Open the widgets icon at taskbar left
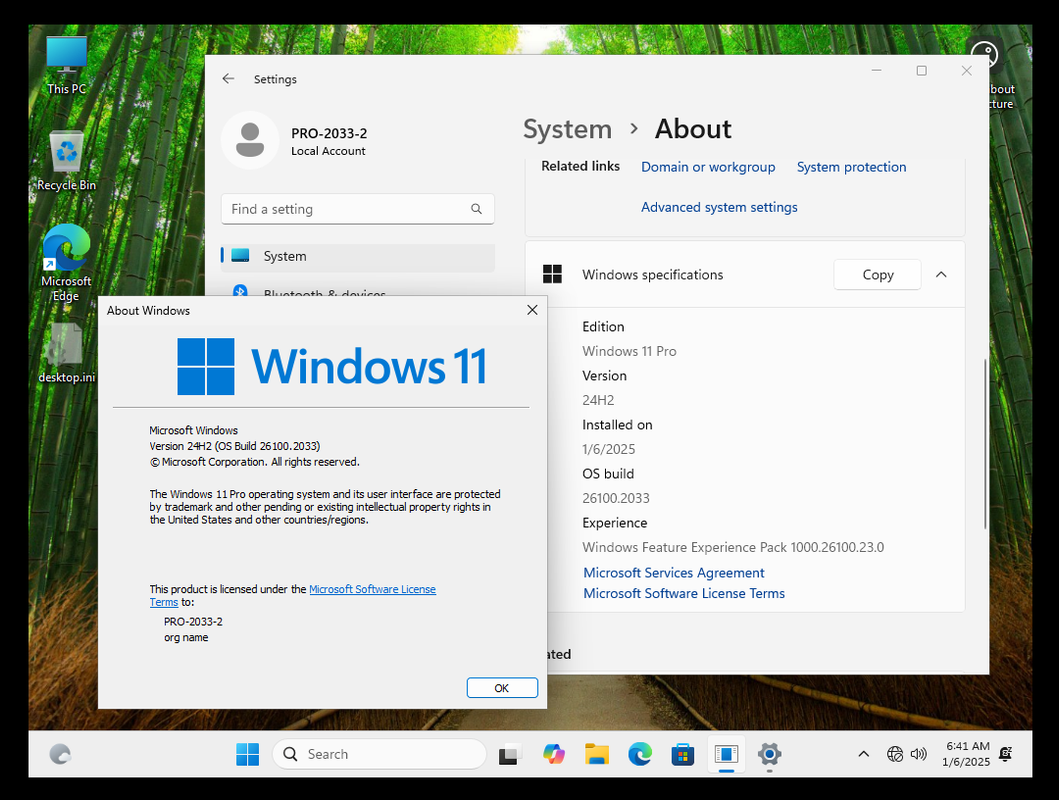The width and height of the screenshot is (1059, 800). point(60,754)
